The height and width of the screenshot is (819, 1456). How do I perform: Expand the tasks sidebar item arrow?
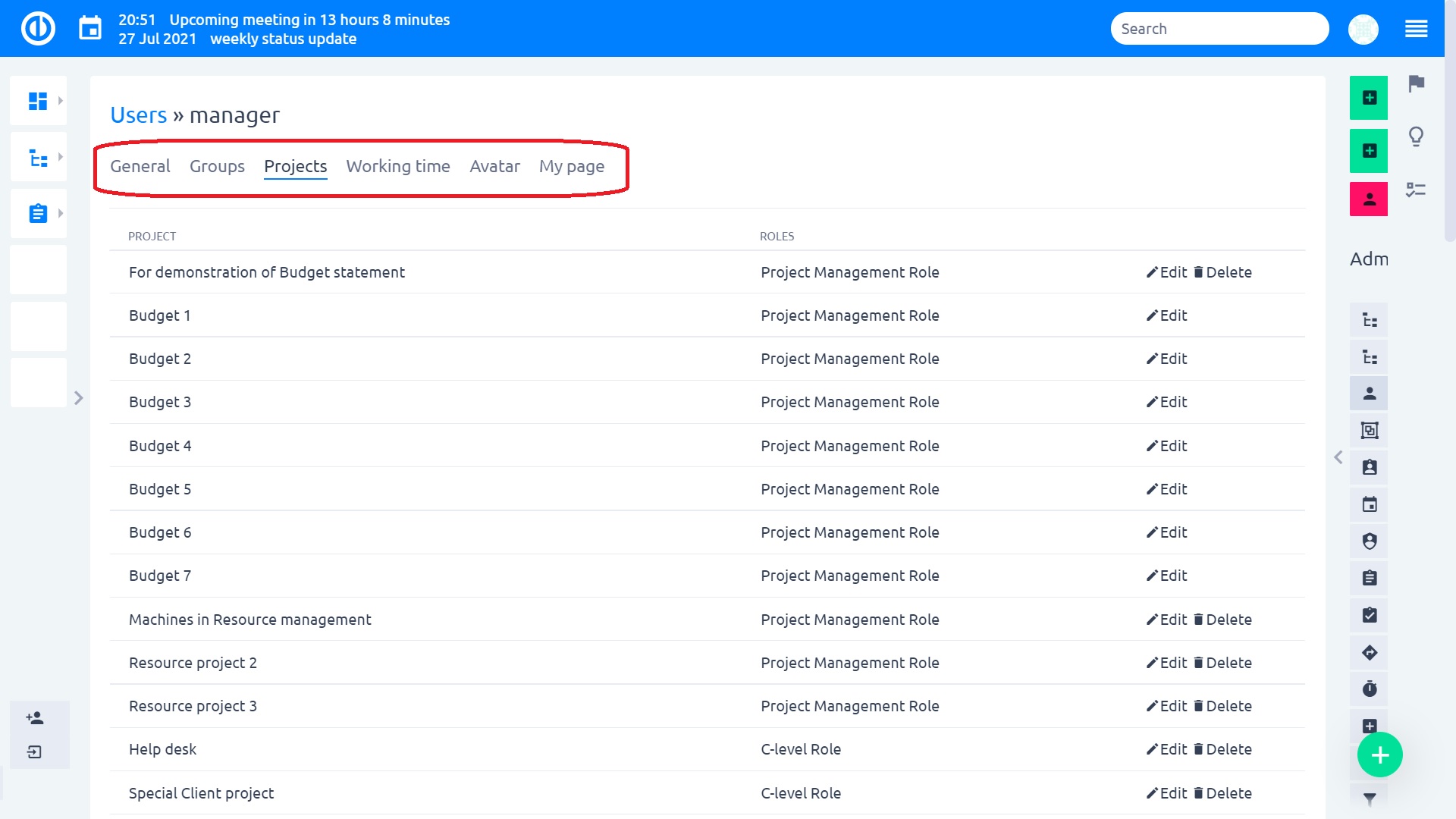coord(60,213)
